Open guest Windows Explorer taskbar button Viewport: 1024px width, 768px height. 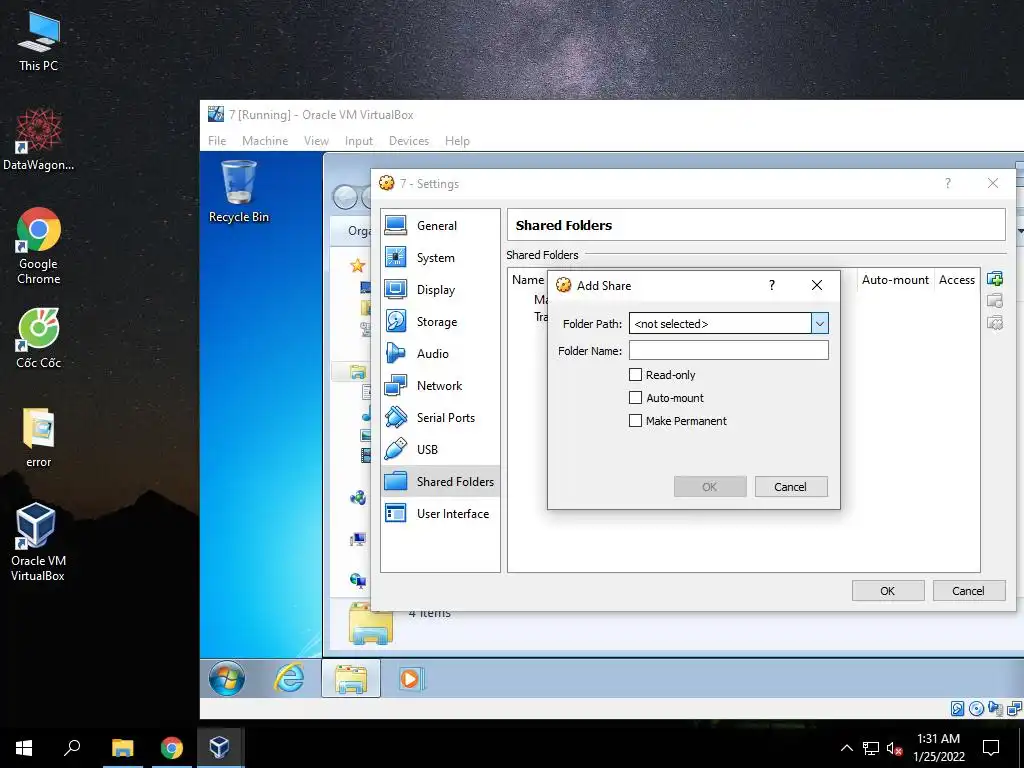[x=351, y=678]
